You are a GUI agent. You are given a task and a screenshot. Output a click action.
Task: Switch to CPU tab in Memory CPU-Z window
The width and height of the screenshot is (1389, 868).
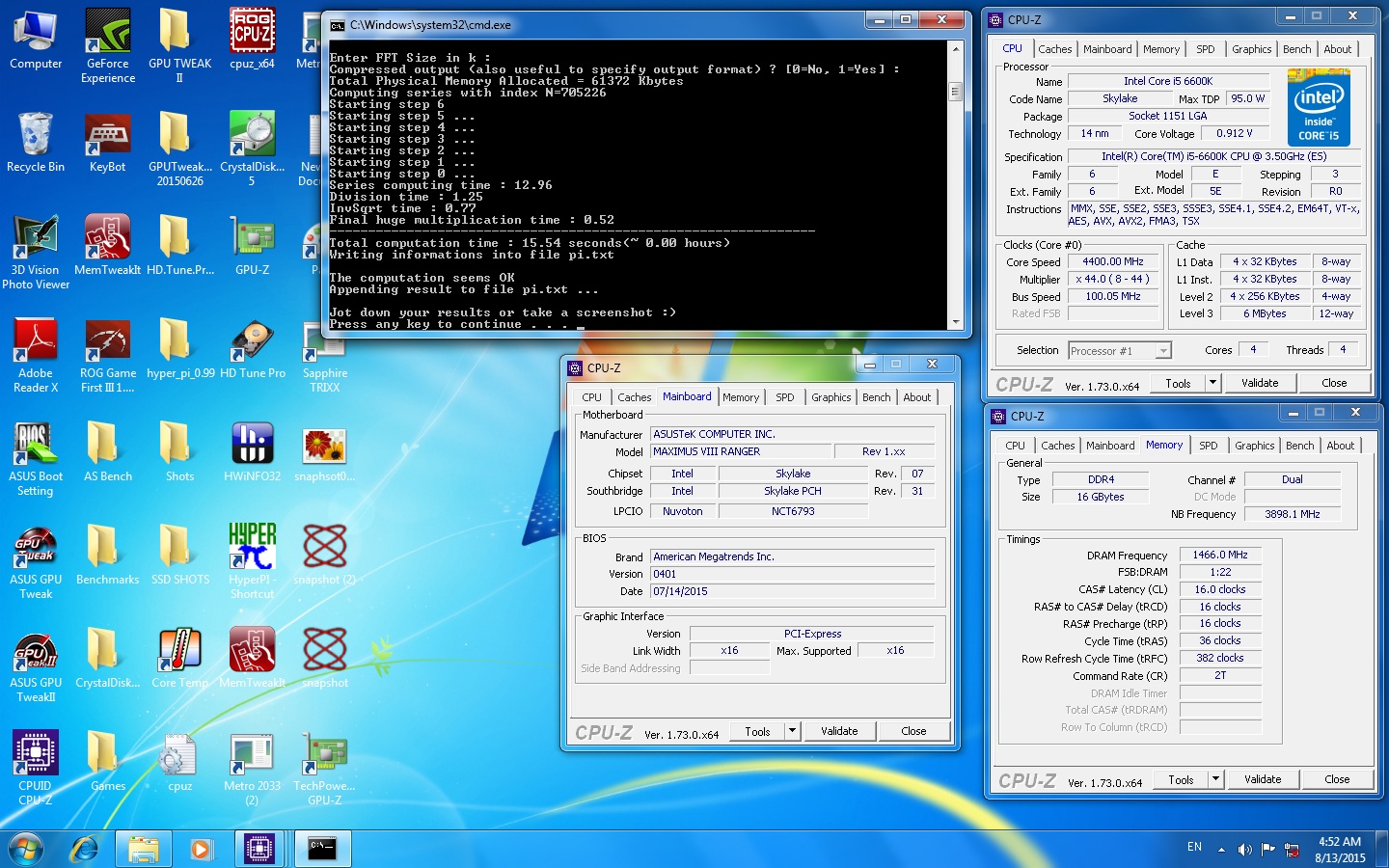point(1015,446)
